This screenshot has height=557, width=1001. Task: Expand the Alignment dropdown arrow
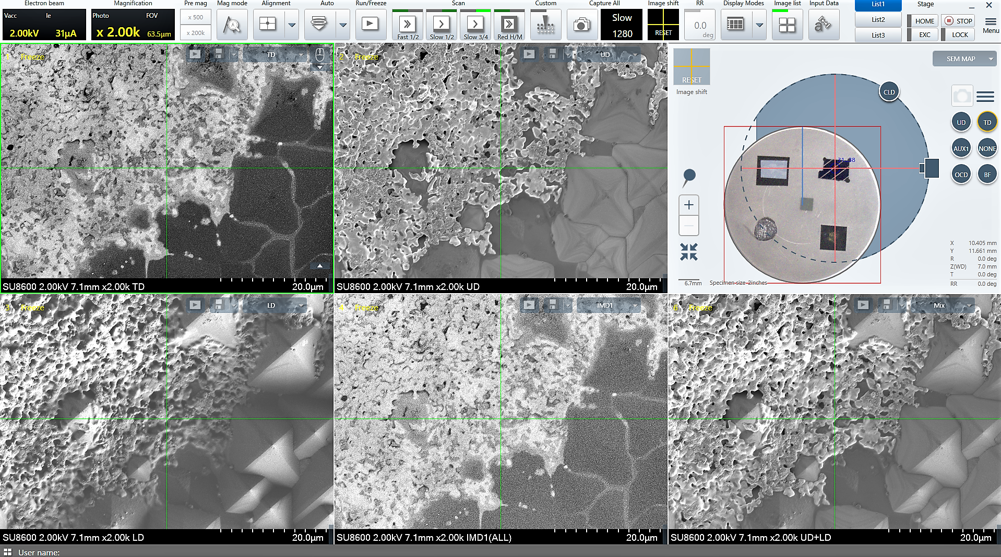[x=292, y=25]
